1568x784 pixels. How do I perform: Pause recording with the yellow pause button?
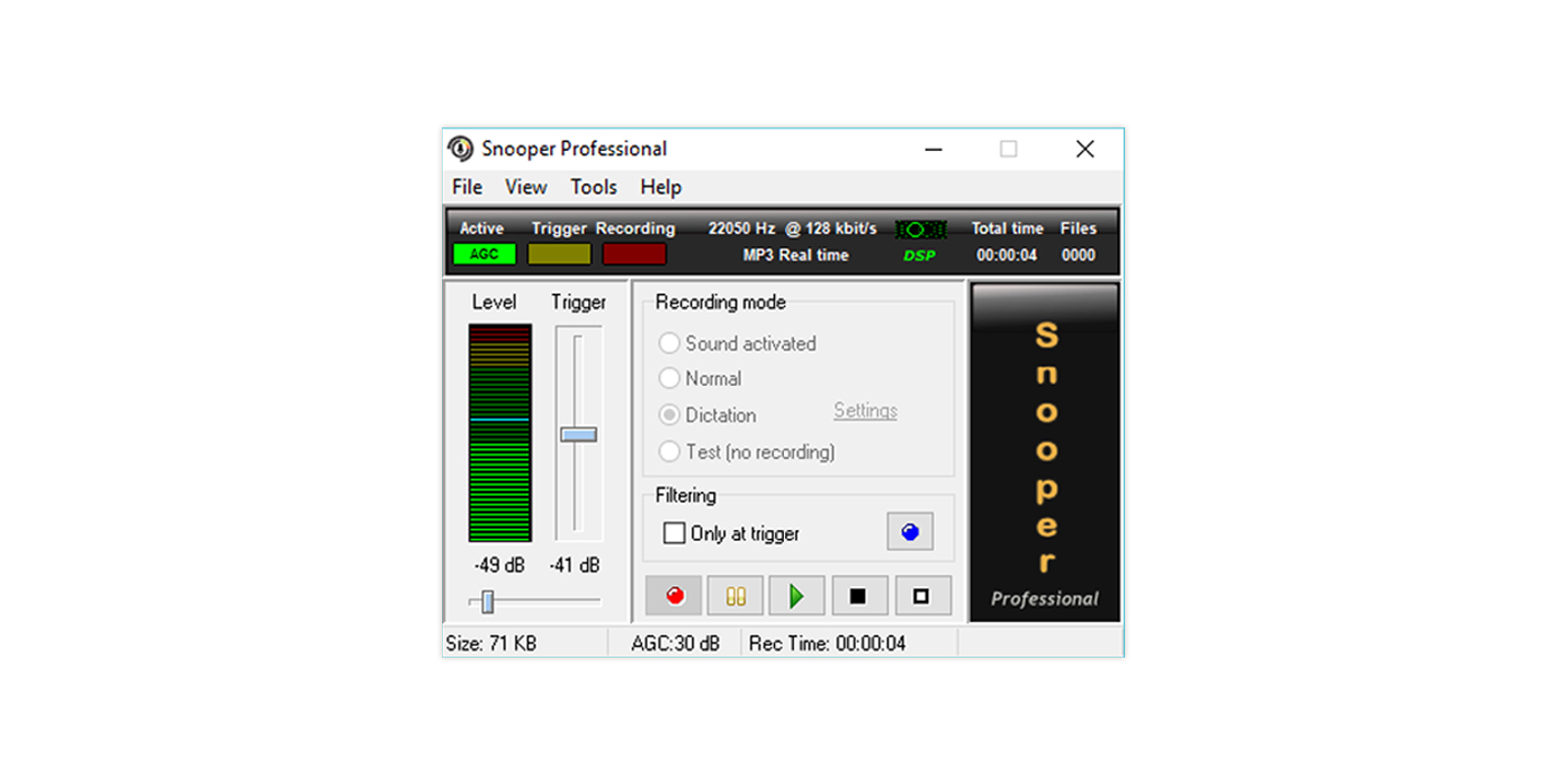736,596
